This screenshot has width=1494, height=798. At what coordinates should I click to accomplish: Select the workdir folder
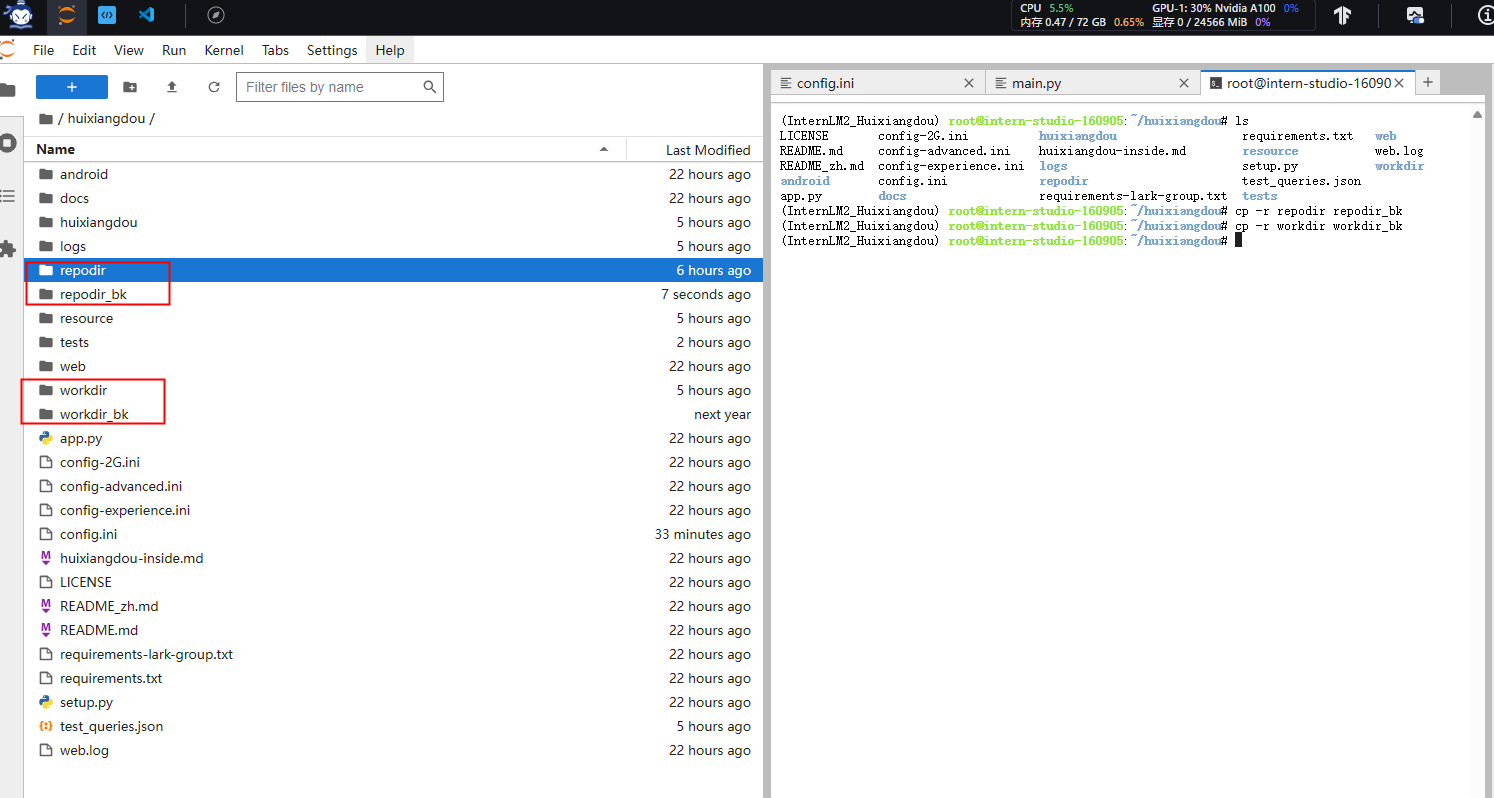(x=395, y=390)
